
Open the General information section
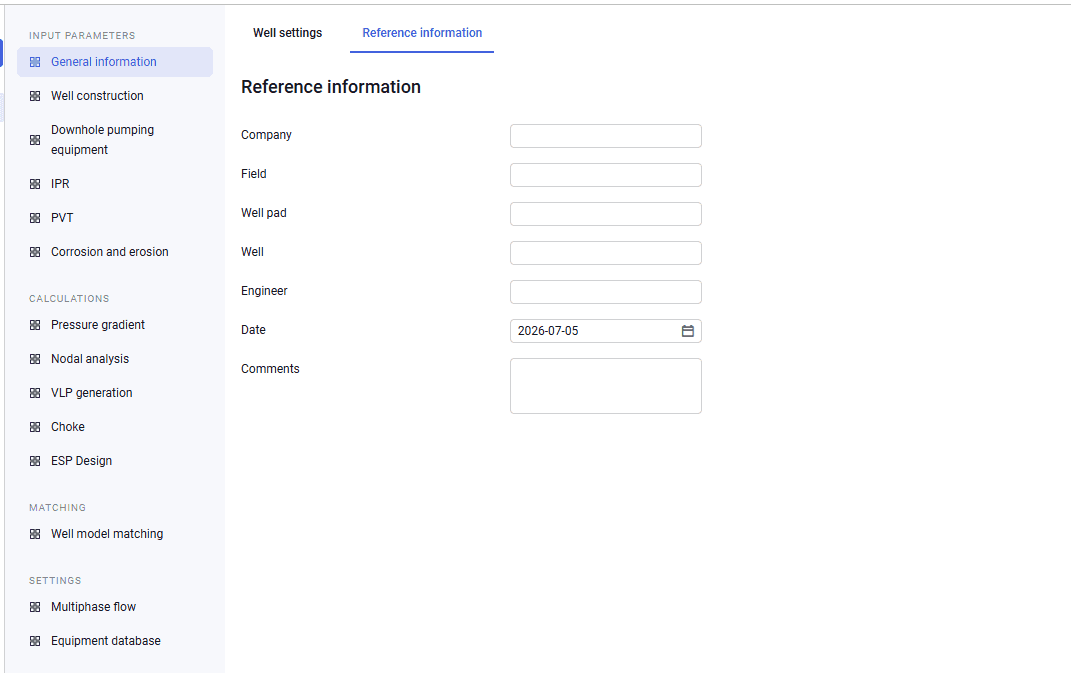tap(115, 62)
